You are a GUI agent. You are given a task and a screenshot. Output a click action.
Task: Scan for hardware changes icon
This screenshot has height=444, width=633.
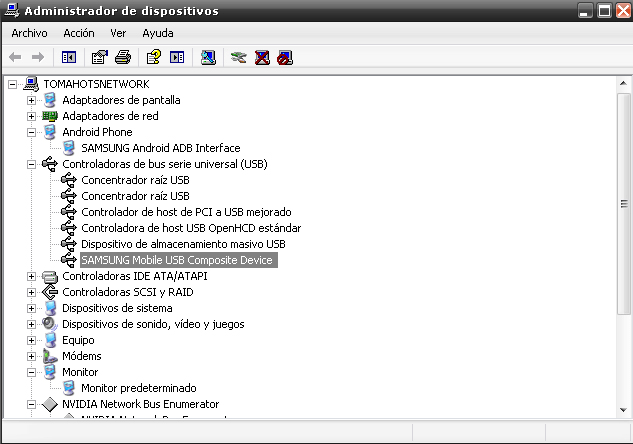(208, 57)
